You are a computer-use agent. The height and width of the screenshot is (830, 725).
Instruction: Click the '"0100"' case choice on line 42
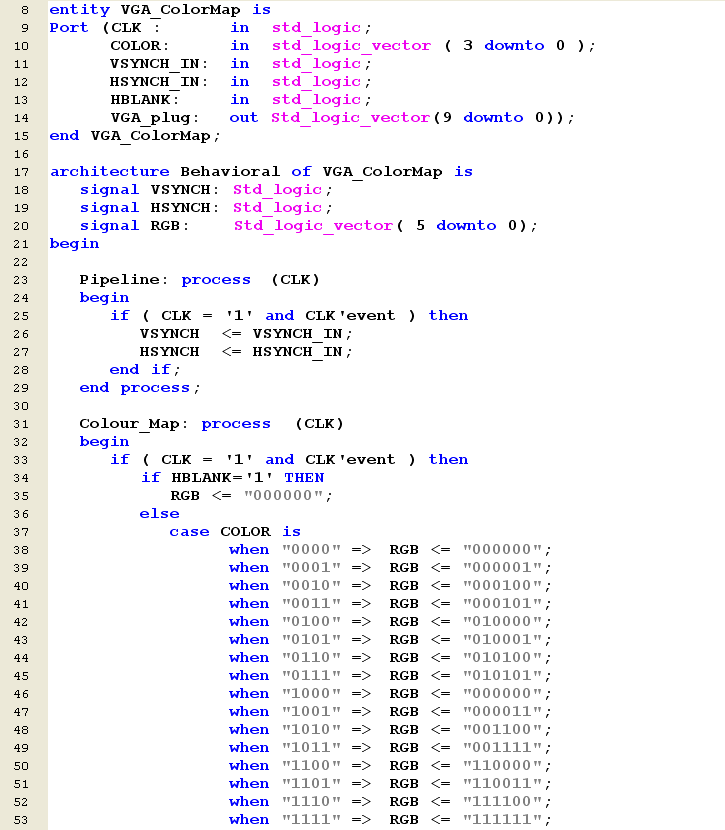311,621
